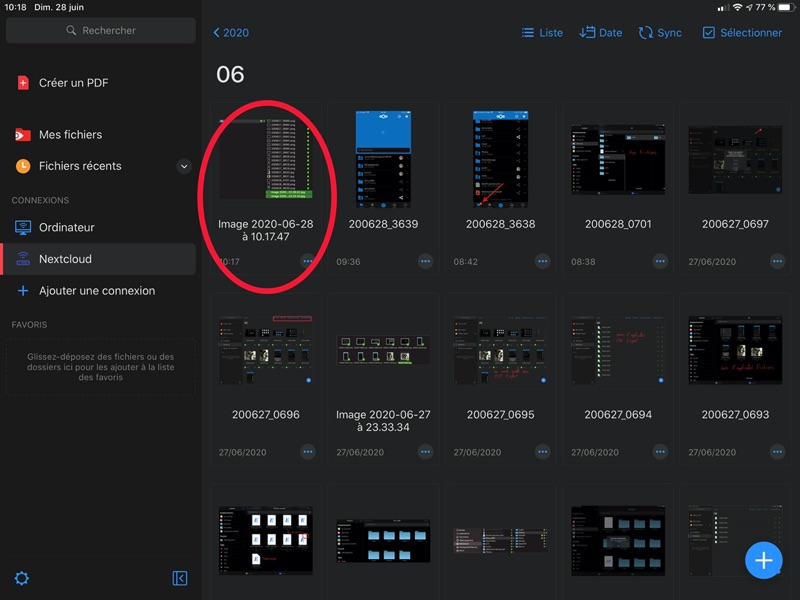Select Ordinateur in connections list
This screenshot has width=800, height=600.
click(66, 227)
